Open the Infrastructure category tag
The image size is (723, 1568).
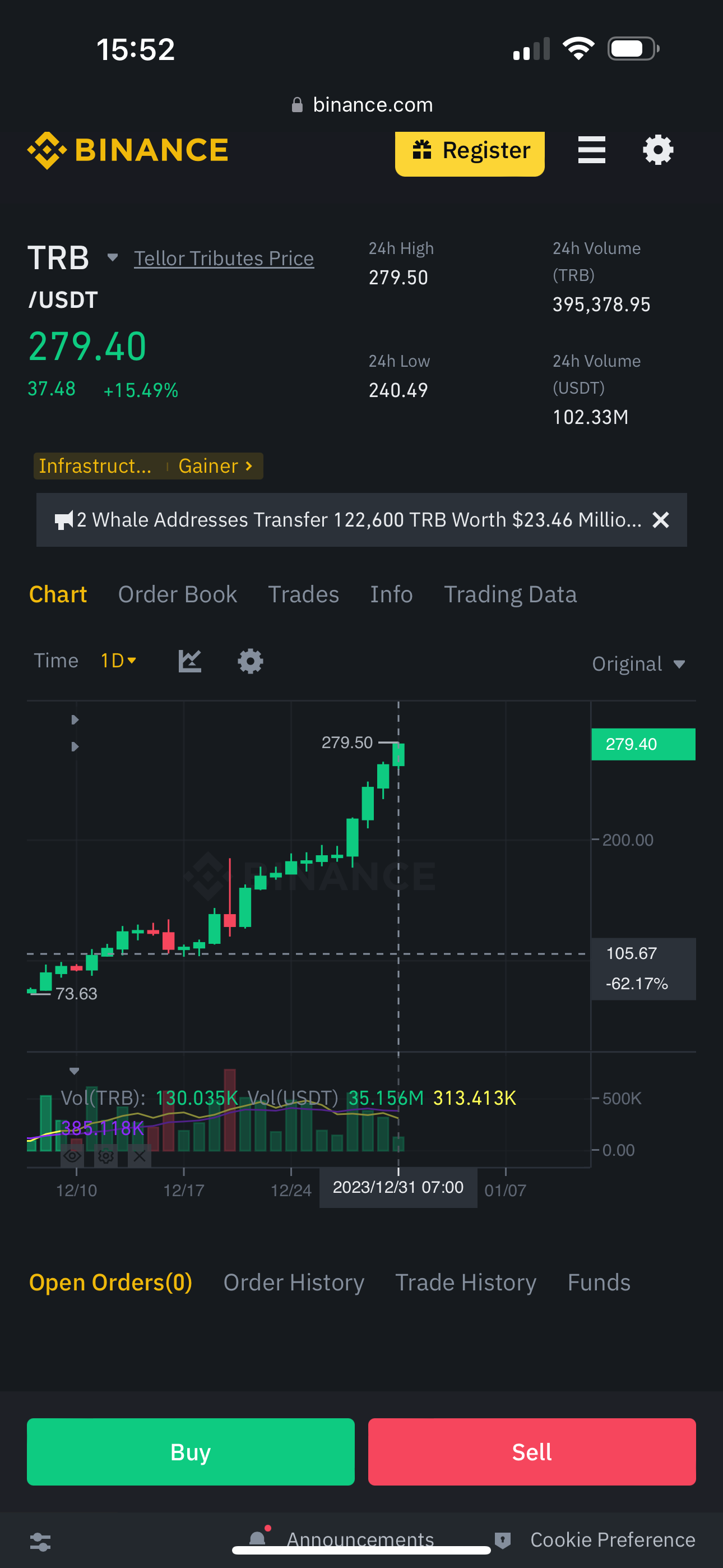(95, 466)
